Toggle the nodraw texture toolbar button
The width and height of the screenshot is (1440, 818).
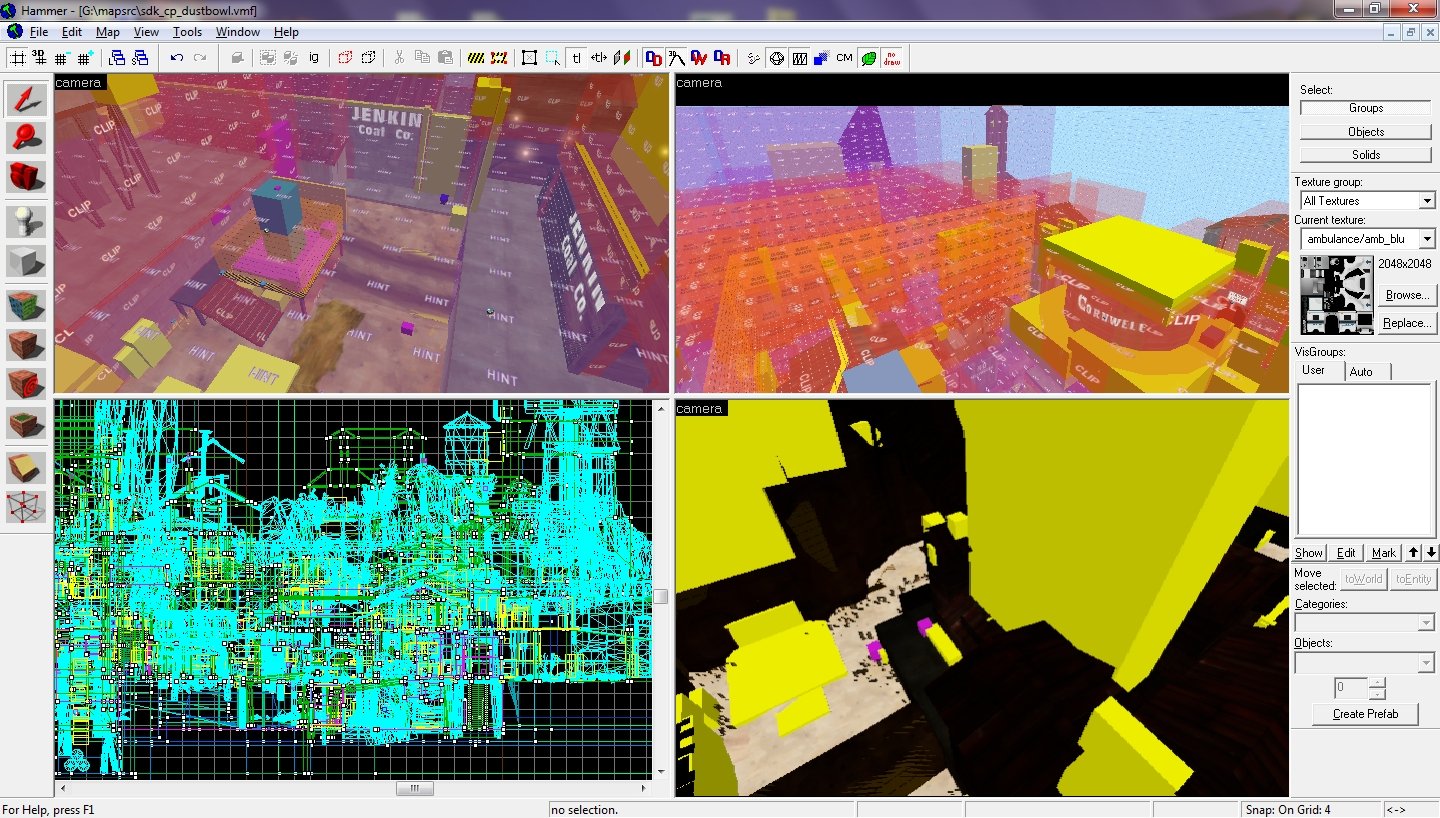click(891, 58)
